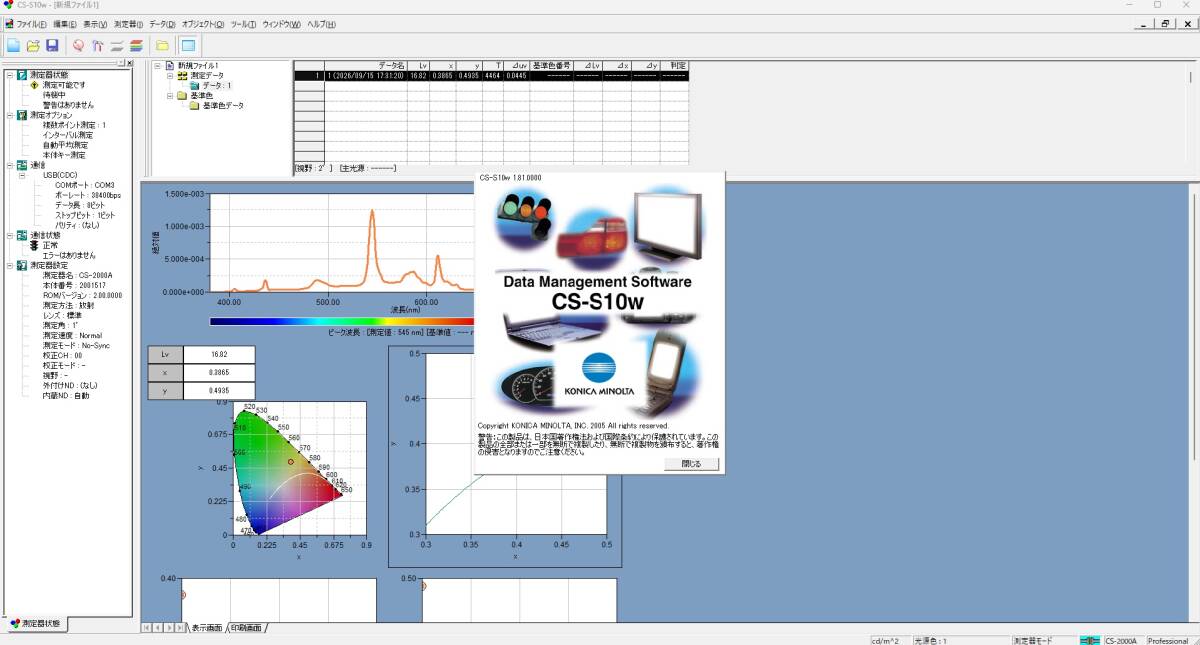Click the 測定データ tree node icon
Image resolution: width=1200 pixels, height=645 pixels.
pos(182,75)
